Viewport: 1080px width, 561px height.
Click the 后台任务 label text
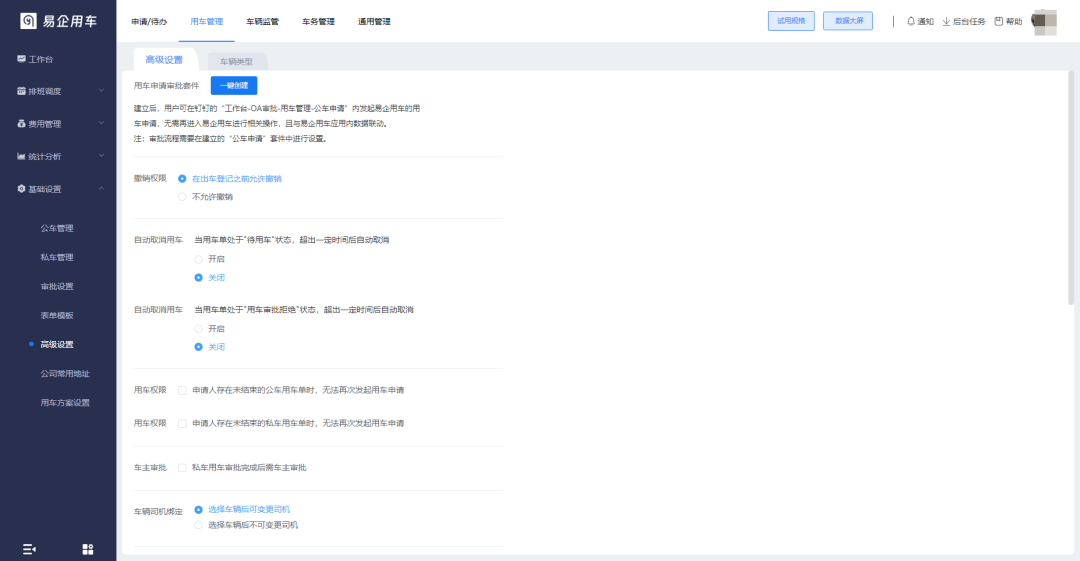(969, 21)
